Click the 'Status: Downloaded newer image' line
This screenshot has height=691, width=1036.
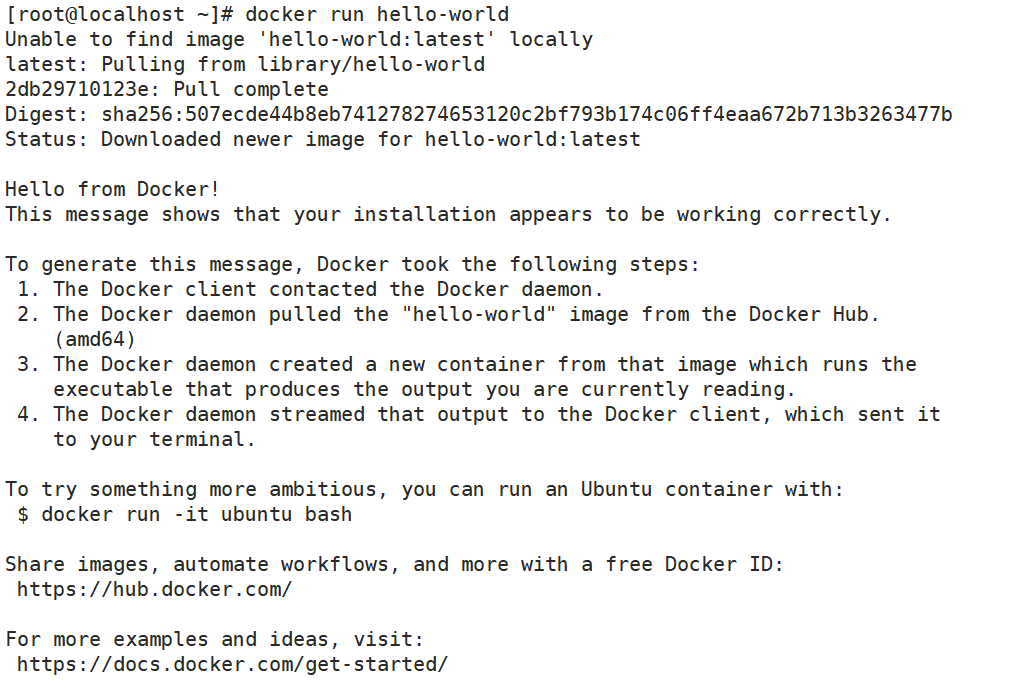click(322, 139)
